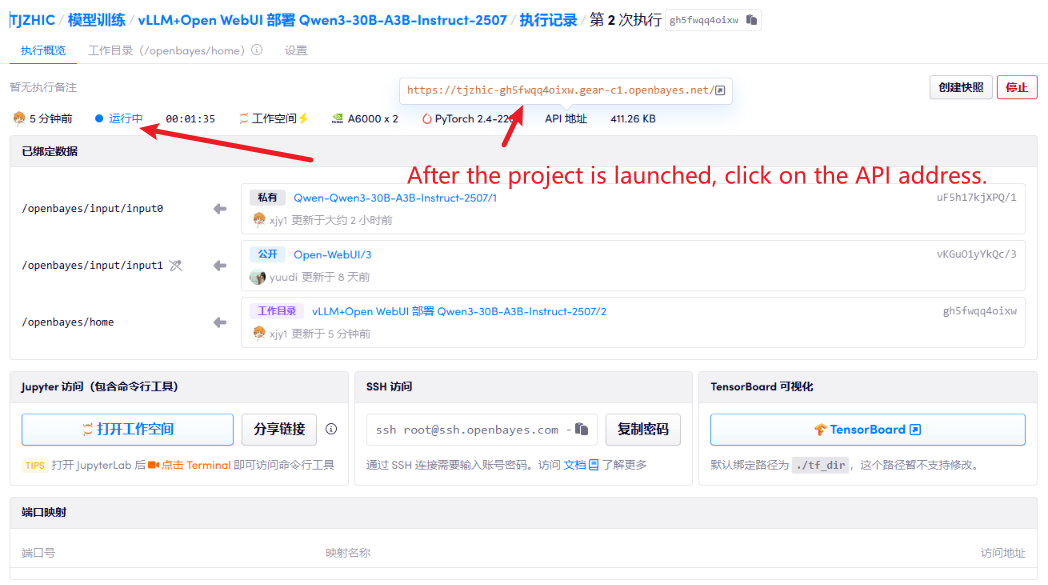
Task: Click the unlink icon next to input1 path
Action: 176,266
